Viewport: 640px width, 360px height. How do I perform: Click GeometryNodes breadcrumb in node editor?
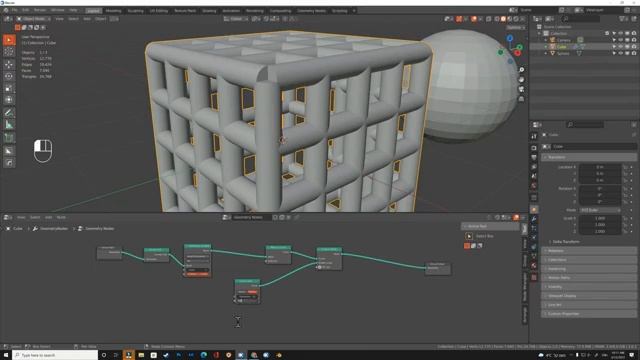point(54,229)
